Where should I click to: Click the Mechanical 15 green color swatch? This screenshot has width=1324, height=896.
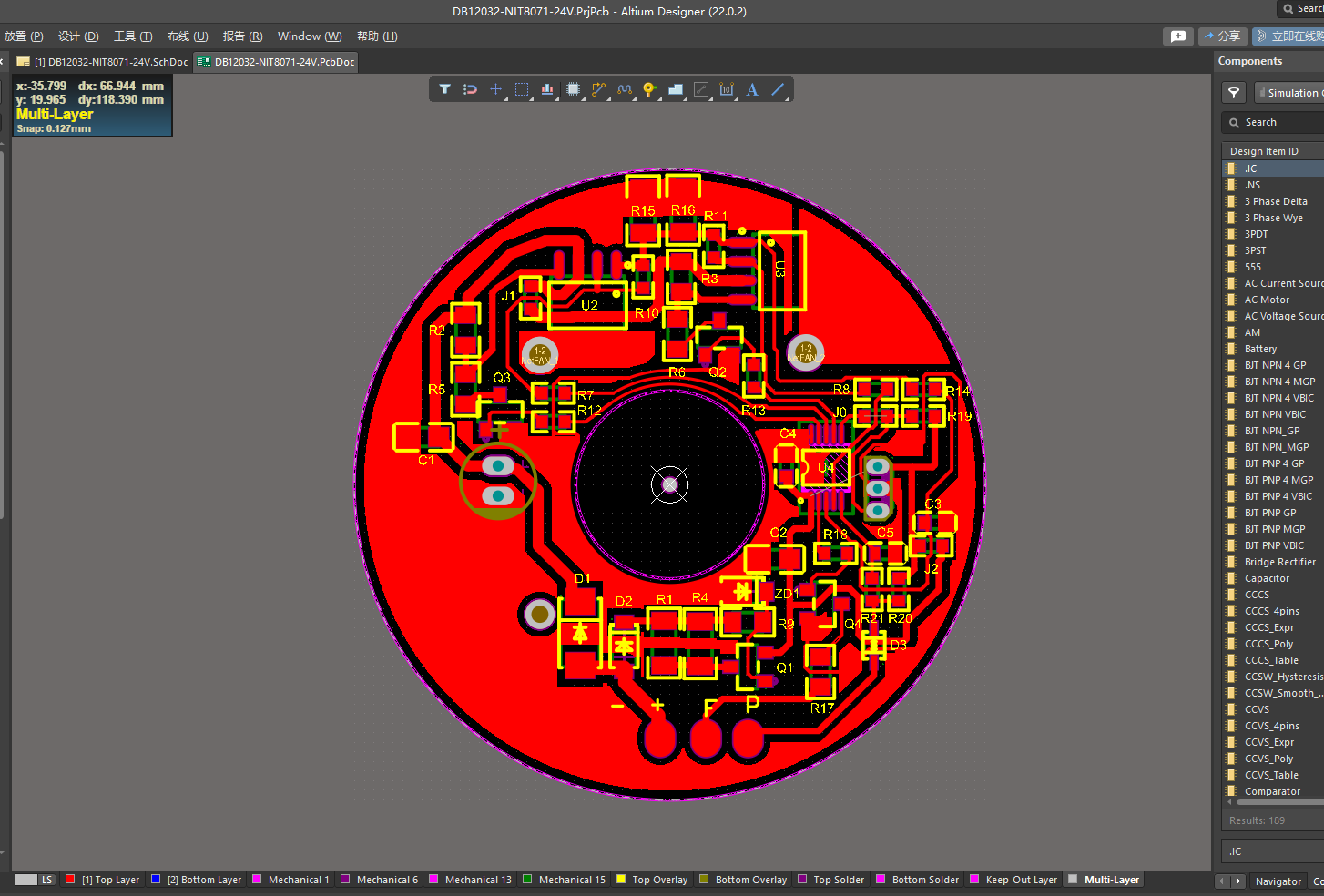click(x=527, y=880)
